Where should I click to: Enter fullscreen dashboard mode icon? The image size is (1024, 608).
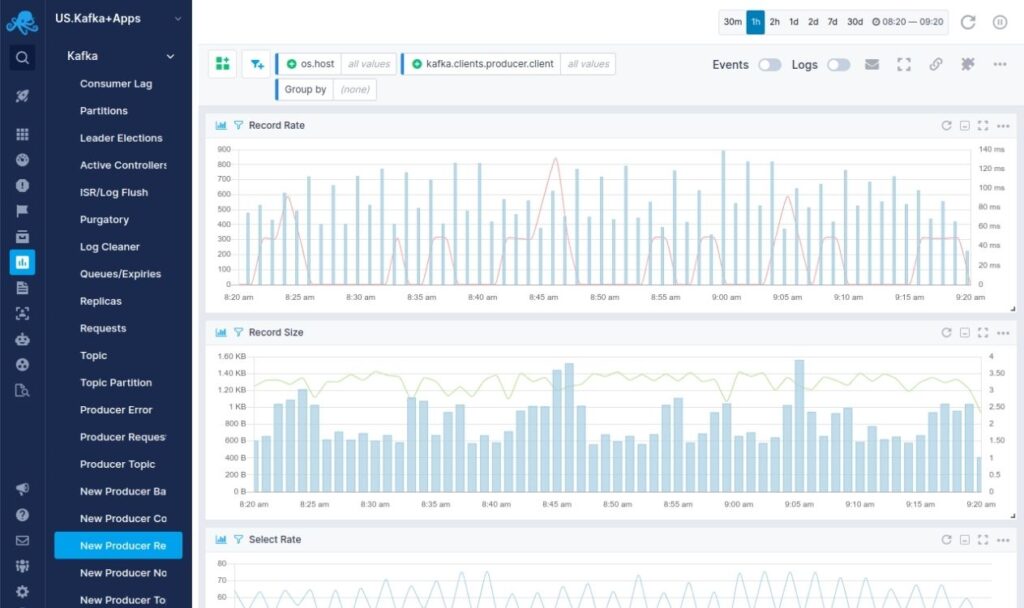coord(904,64)
